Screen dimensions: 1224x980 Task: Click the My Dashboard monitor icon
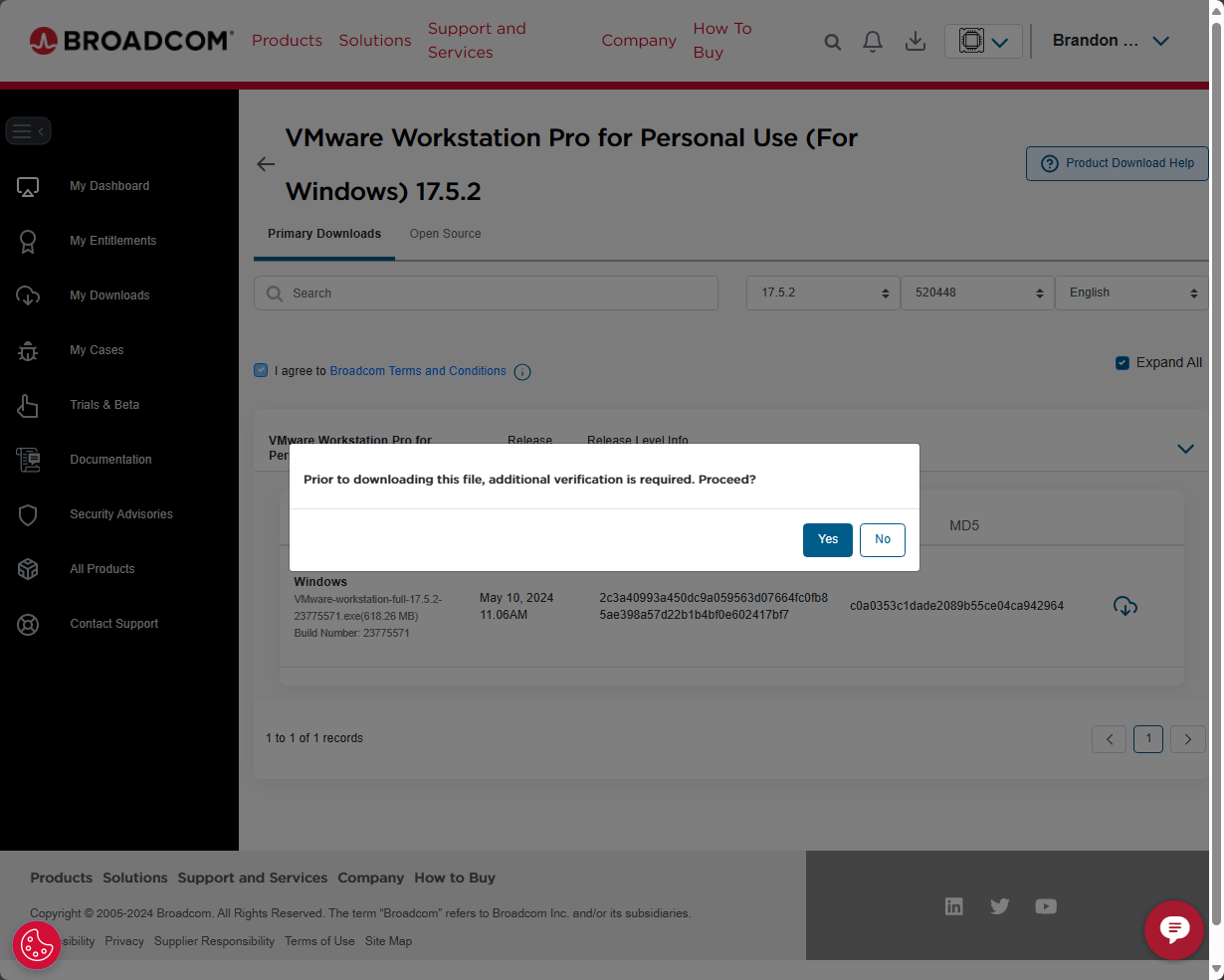pos(28,186)
